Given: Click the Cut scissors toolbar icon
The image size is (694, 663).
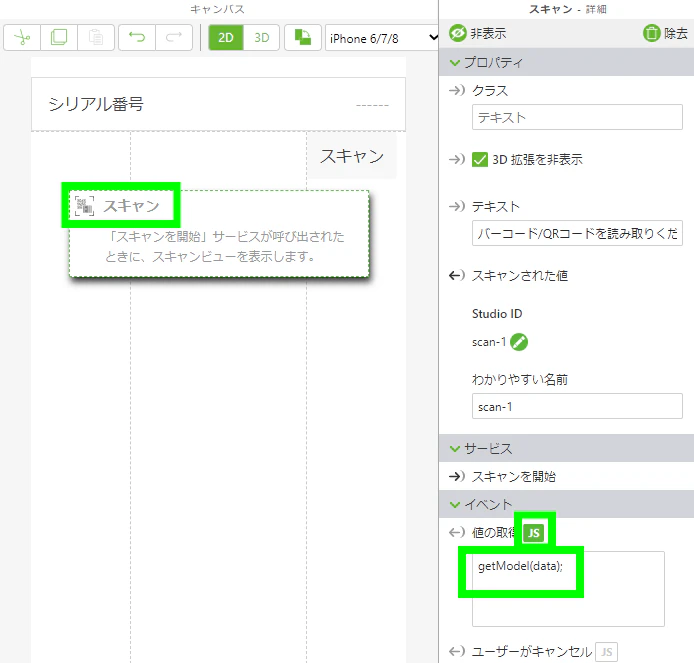Looking at the screenshot, I should click(22, 38).
